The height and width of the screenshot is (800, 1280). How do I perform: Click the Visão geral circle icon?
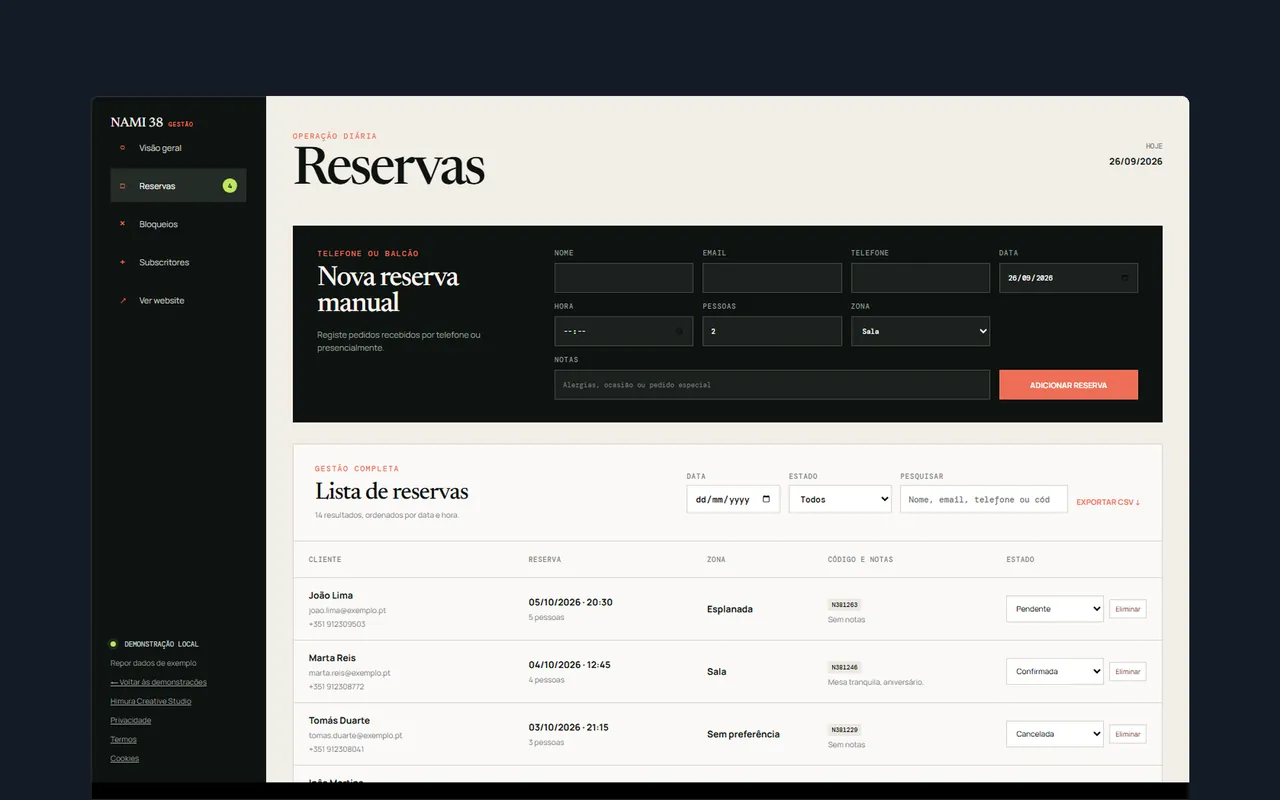click(122, 148)
